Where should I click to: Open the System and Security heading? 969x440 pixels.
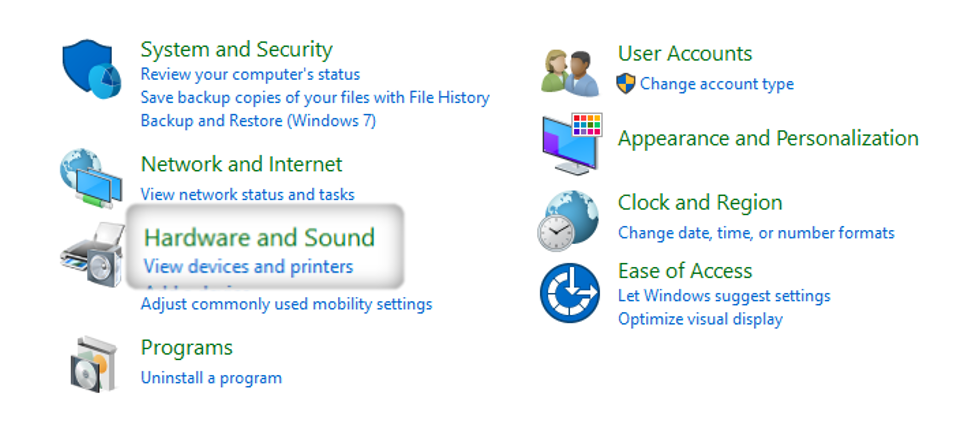click(237, 49)
